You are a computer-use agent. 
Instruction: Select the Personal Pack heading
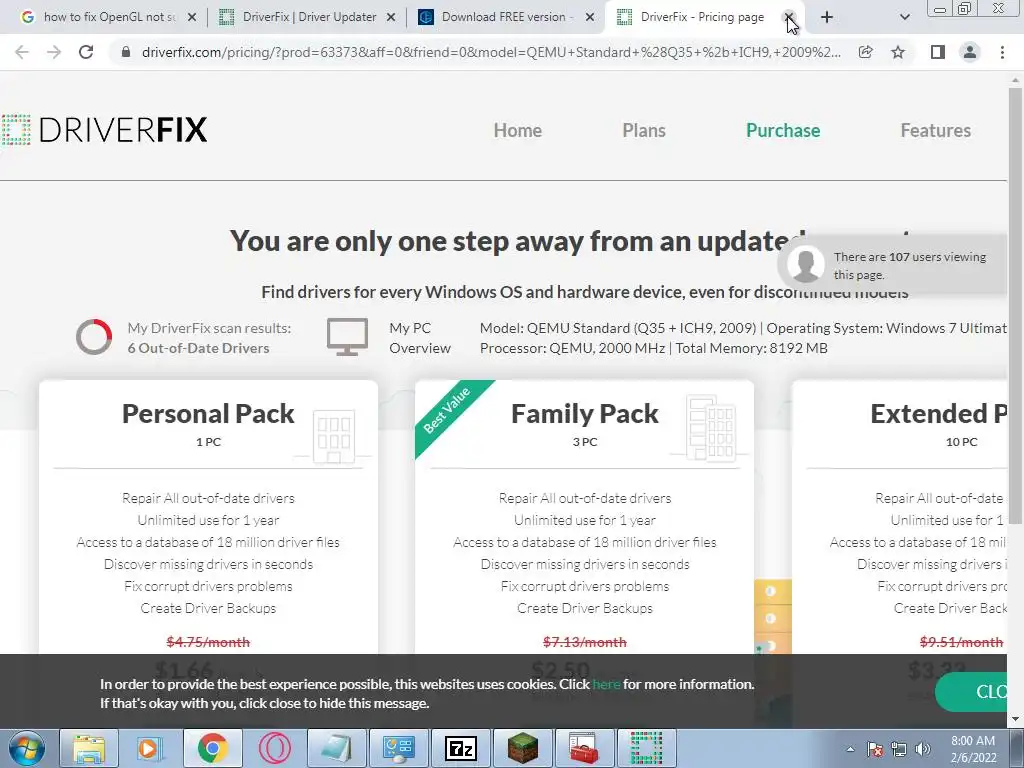point(208,413)
